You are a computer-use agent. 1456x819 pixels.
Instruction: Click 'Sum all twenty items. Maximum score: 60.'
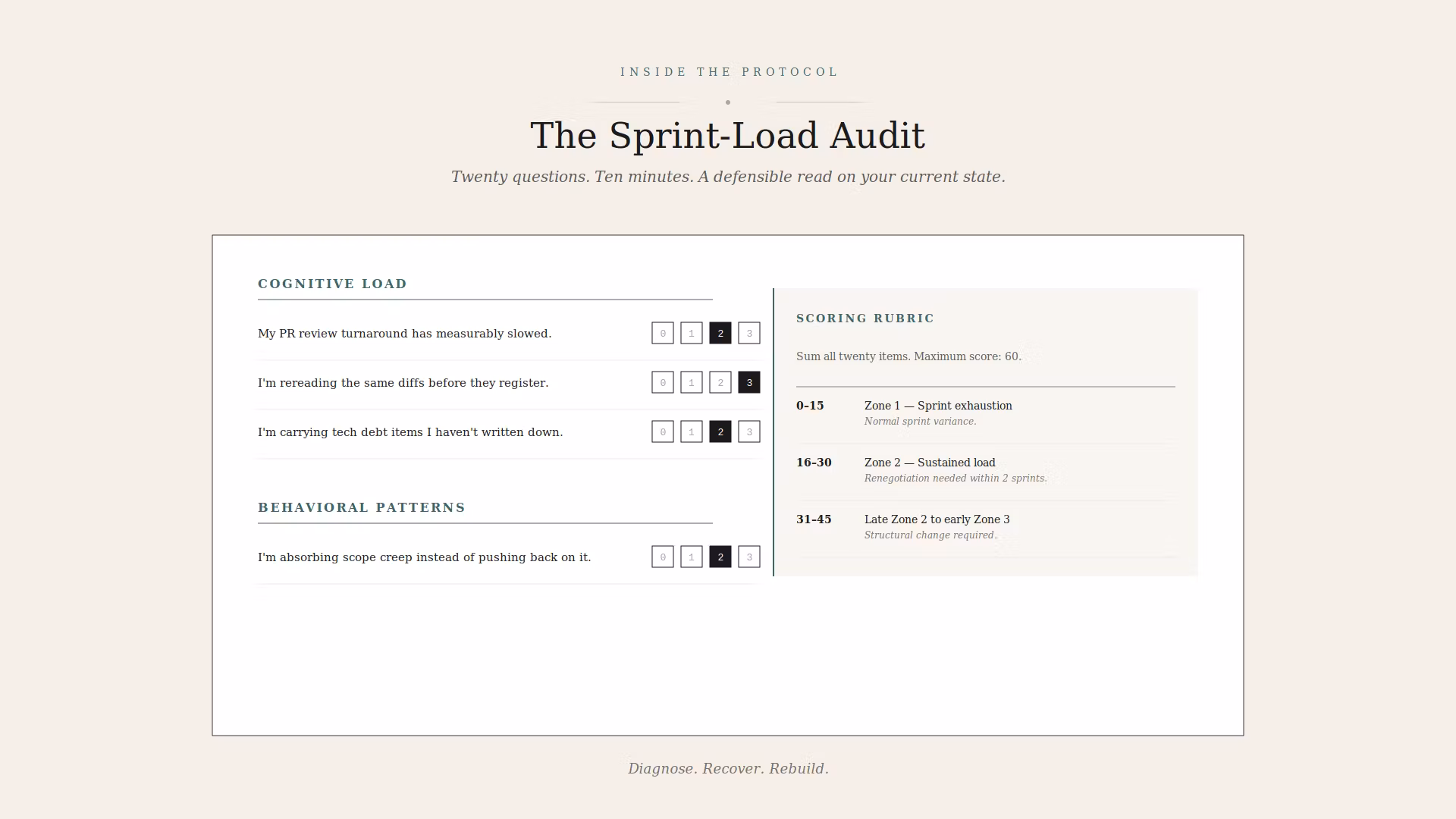click(908, 356)
